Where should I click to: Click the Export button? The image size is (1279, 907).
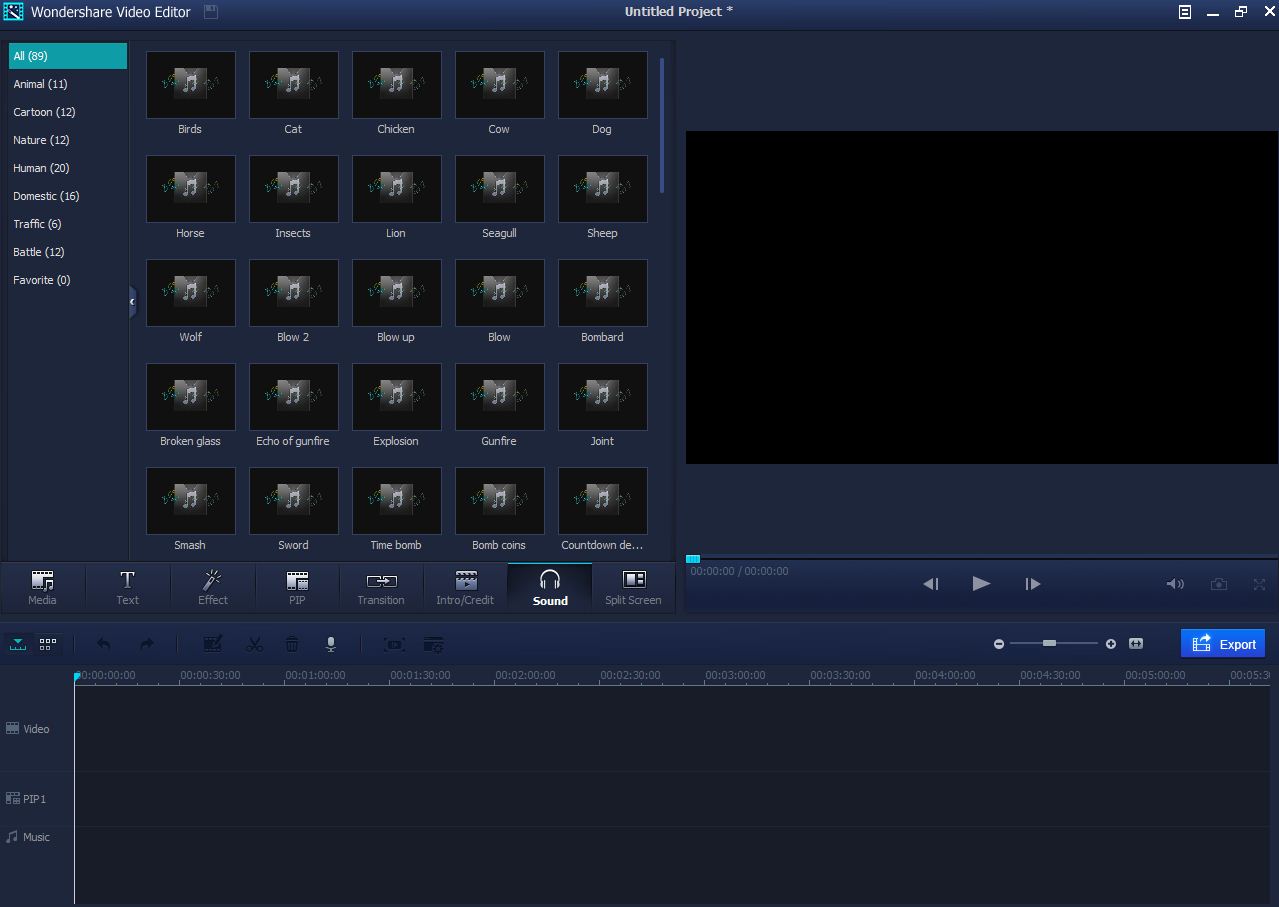pyautogui.click(x=1222, y=643)
